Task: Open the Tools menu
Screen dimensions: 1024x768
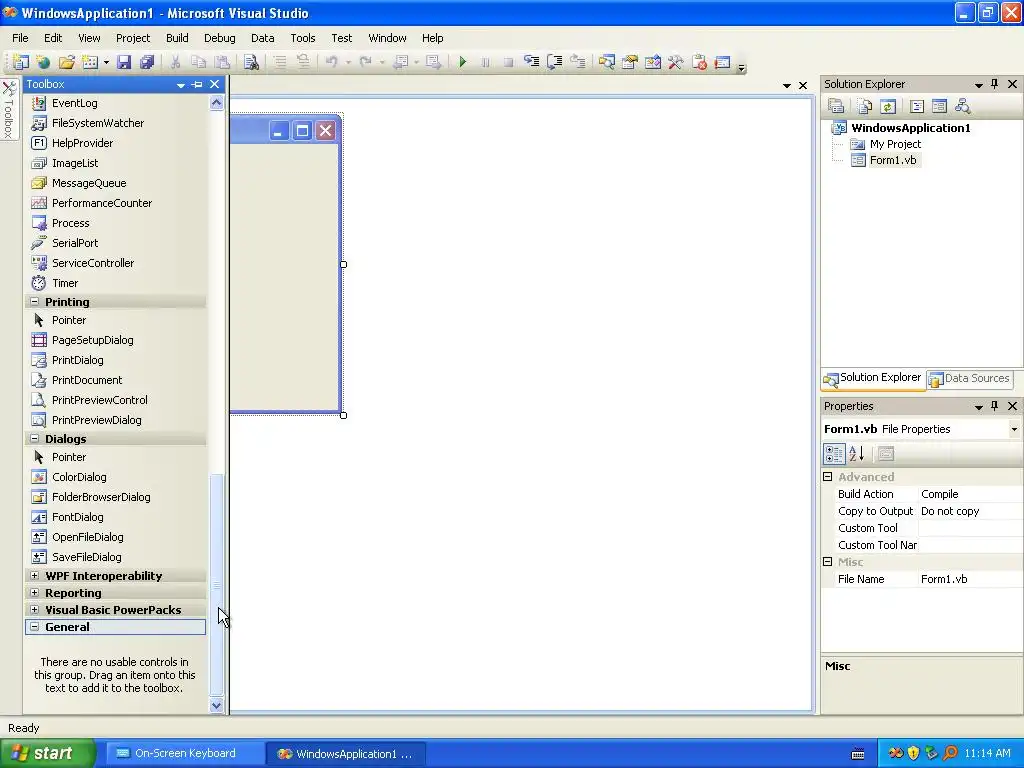Action: pos(302,38)
